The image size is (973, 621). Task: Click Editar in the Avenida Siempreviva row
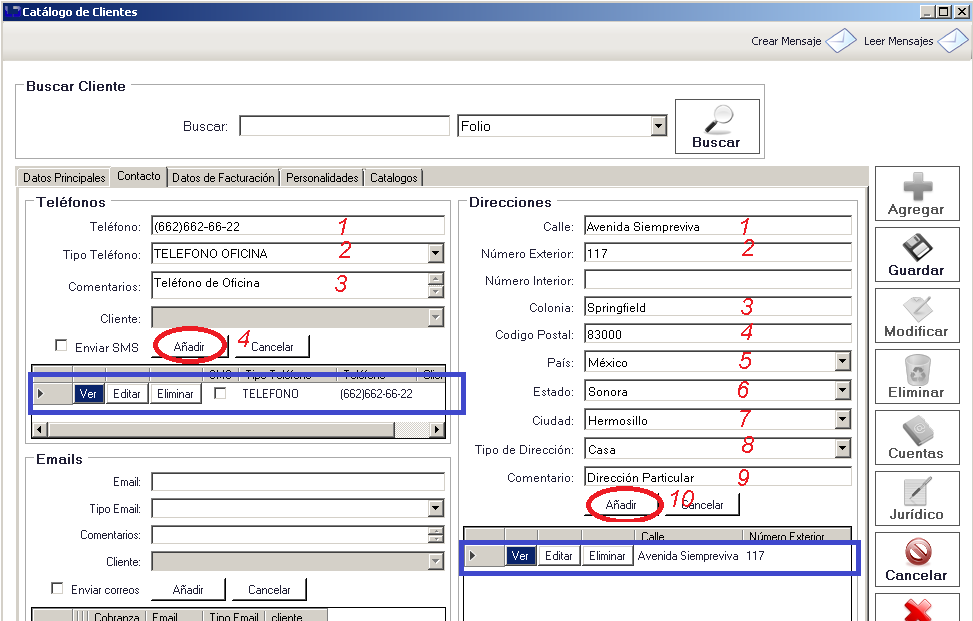pos(558,555)
